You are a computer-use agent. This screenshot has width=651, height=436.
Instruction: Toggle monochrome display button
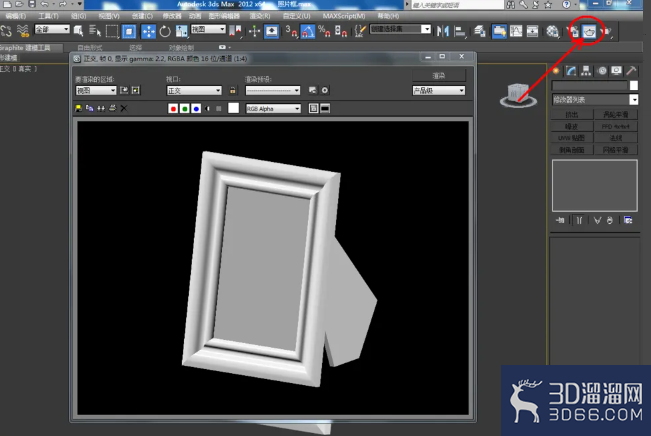(219, 108)
